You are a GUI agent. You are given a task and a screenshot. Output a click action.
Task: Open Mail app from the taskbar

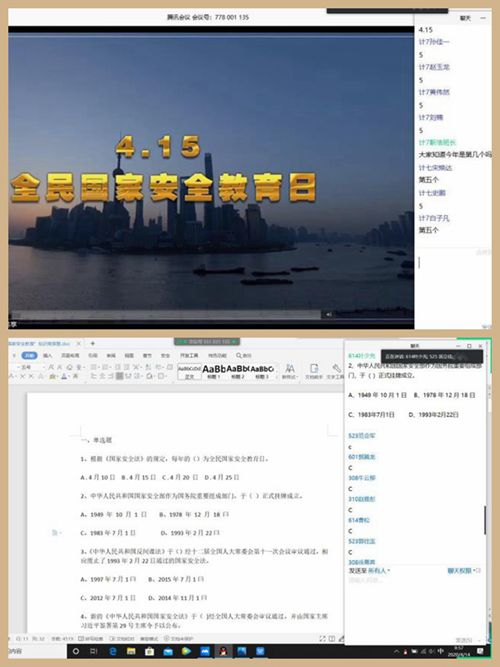pos(168,651)
